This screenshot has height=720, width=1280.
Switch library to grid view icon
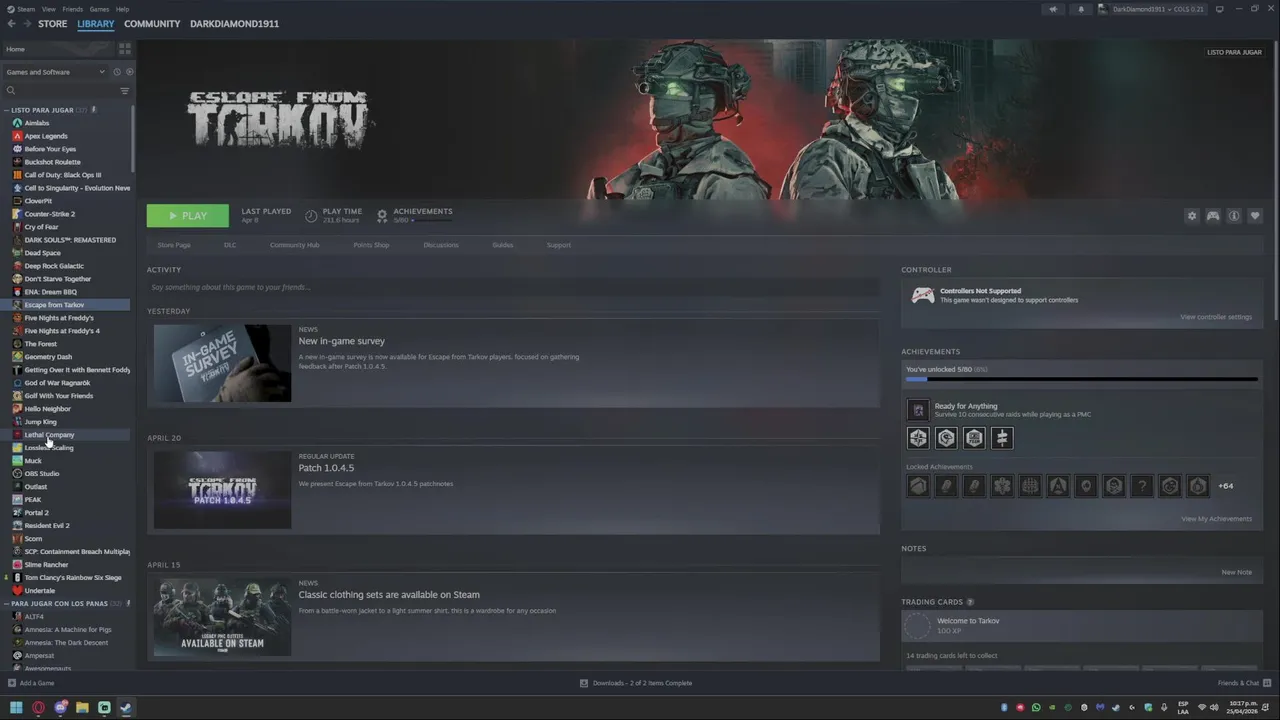point(124,48)
